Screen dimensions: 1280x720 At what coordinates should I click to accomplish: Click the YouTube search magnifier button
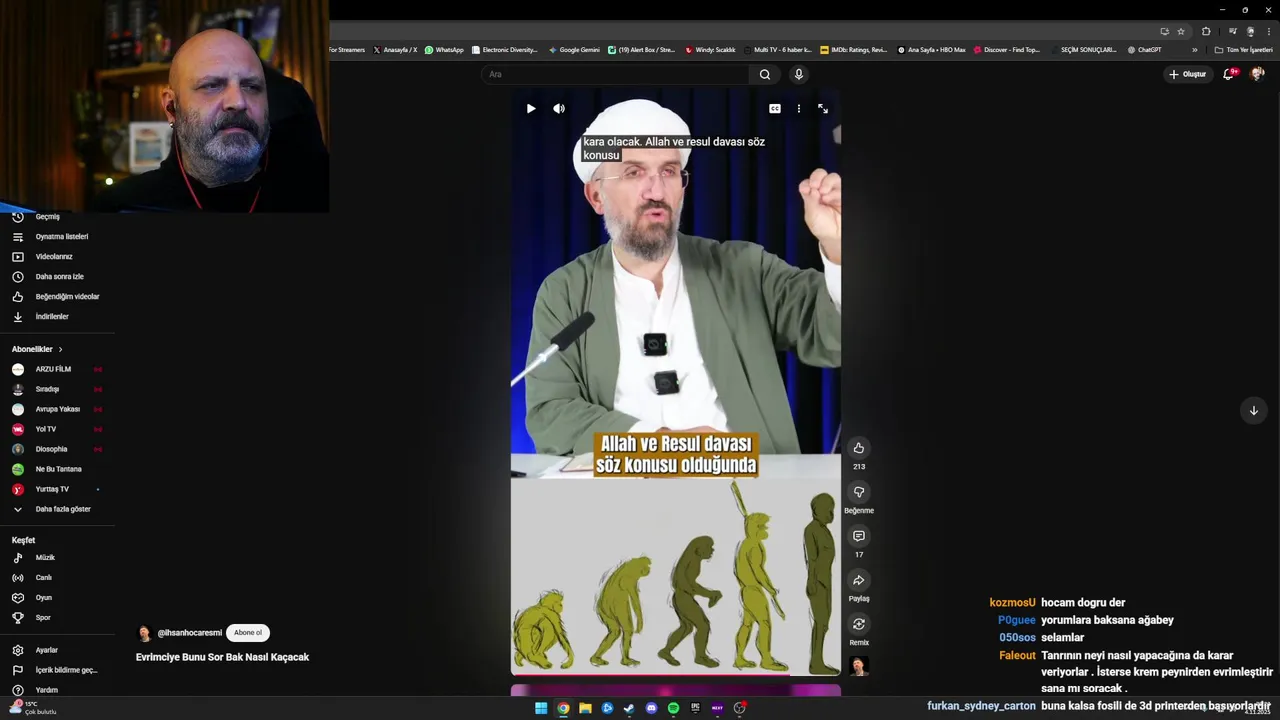[x=765, y=74]
